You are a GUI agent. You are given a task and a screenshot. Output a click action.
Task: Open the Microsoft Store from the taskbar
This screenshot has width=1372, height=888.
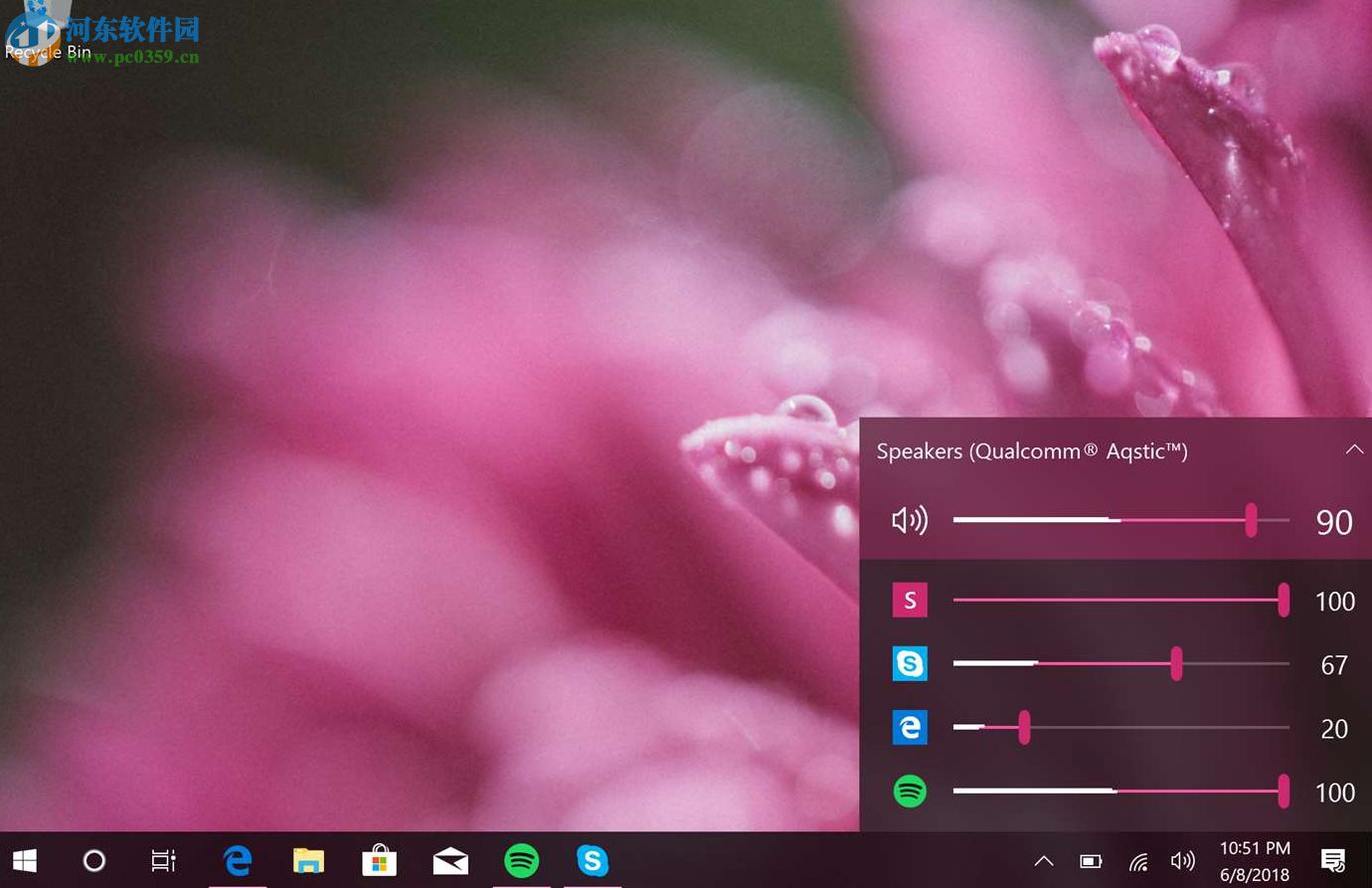379,860
